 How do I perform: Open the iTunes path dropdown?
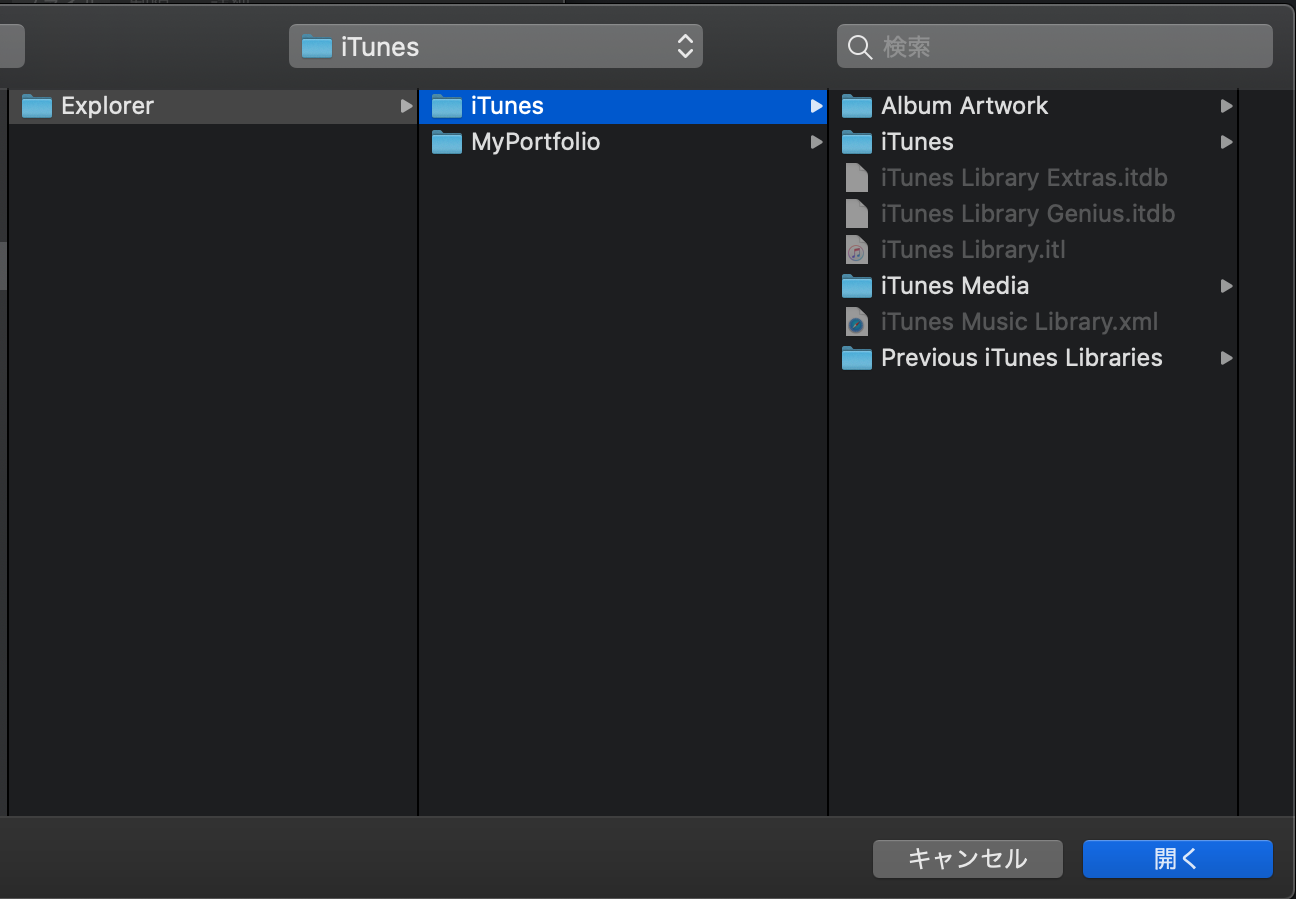click(x=495, y=47)
